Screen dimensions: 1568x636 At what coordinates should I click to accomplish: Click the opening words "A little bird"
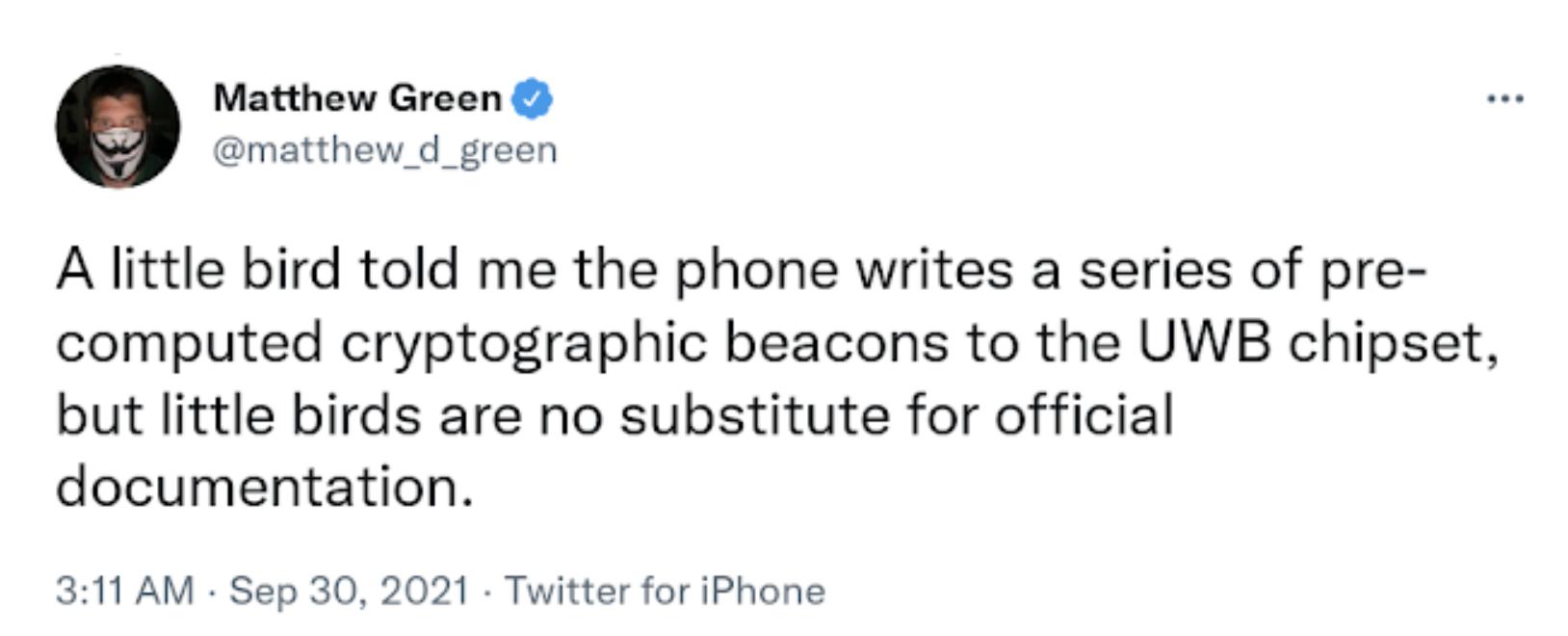(198, 269)
